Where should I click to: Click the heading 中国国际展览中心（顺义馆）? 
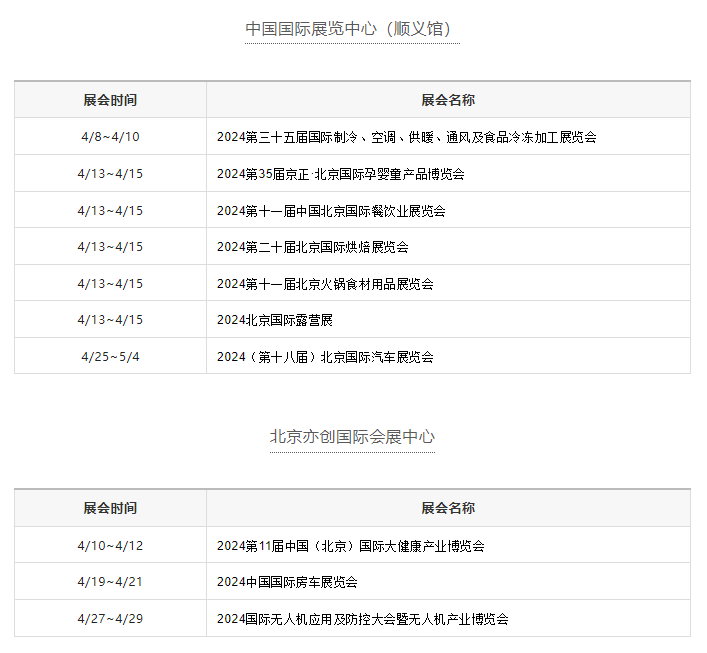352,29
